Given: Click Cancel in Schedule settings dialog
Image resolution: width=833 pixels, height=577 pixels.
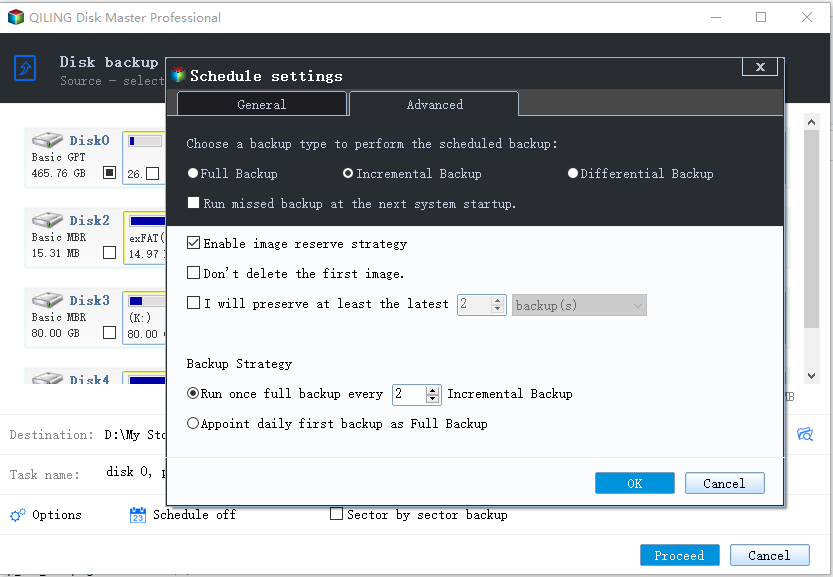Looking at the screenshot, I should 725,483.
